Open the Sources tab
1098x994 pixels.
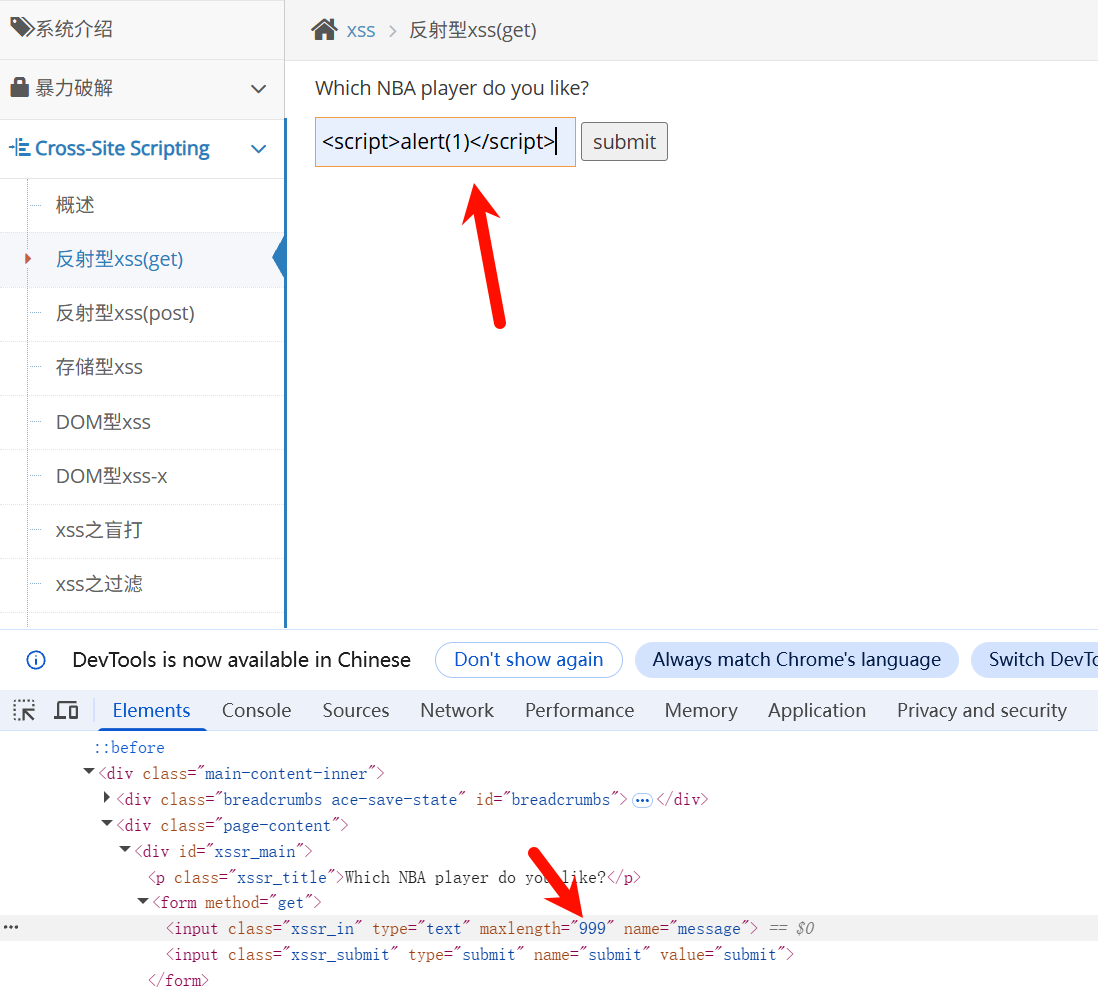point(356,710)
